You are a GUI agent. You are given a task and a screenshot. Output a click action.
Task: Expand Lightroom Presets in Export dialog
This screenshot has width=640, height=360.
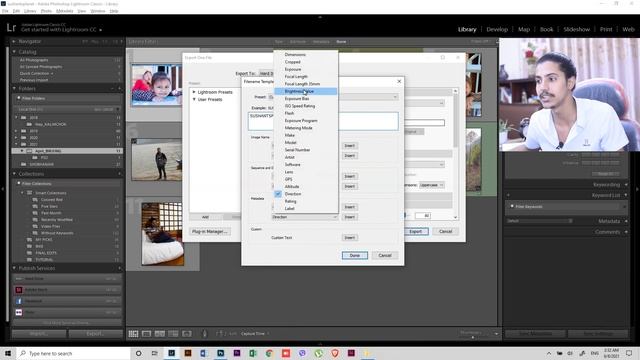click(x=194, y=92)
